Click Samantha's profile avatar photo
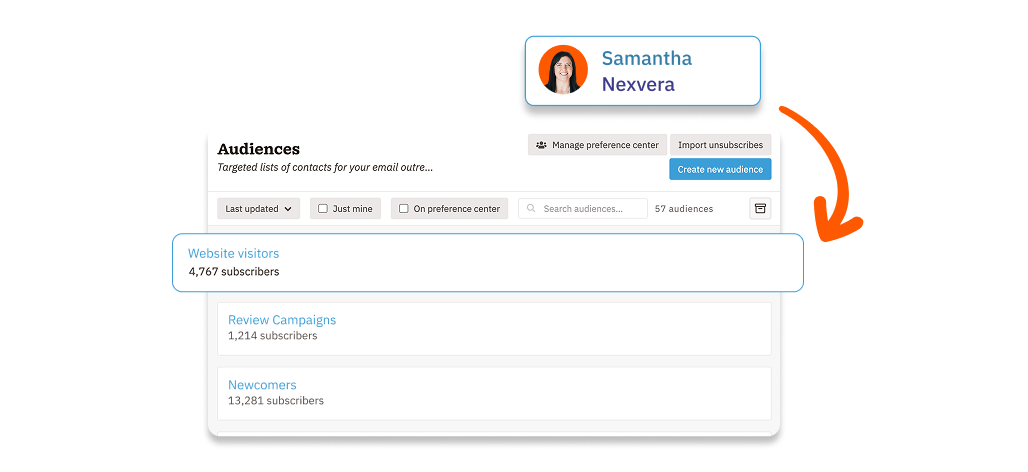This screenshot has height=472, width=1028. coord(562,70)
